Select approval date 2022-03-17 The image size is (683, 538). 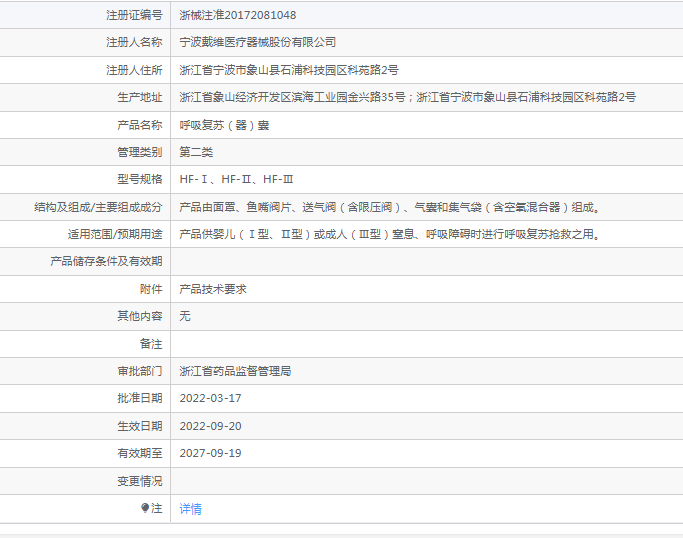[210, 398]
